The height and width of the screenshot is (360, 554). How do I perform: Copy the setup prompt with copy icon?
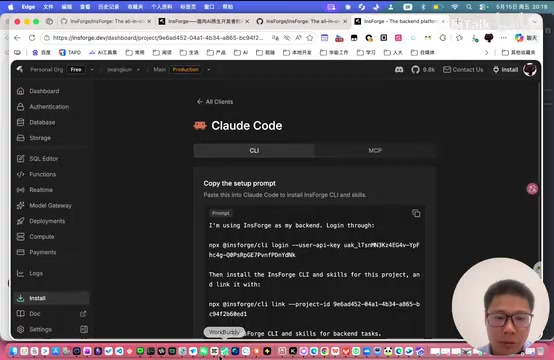[x=416, y=213]
